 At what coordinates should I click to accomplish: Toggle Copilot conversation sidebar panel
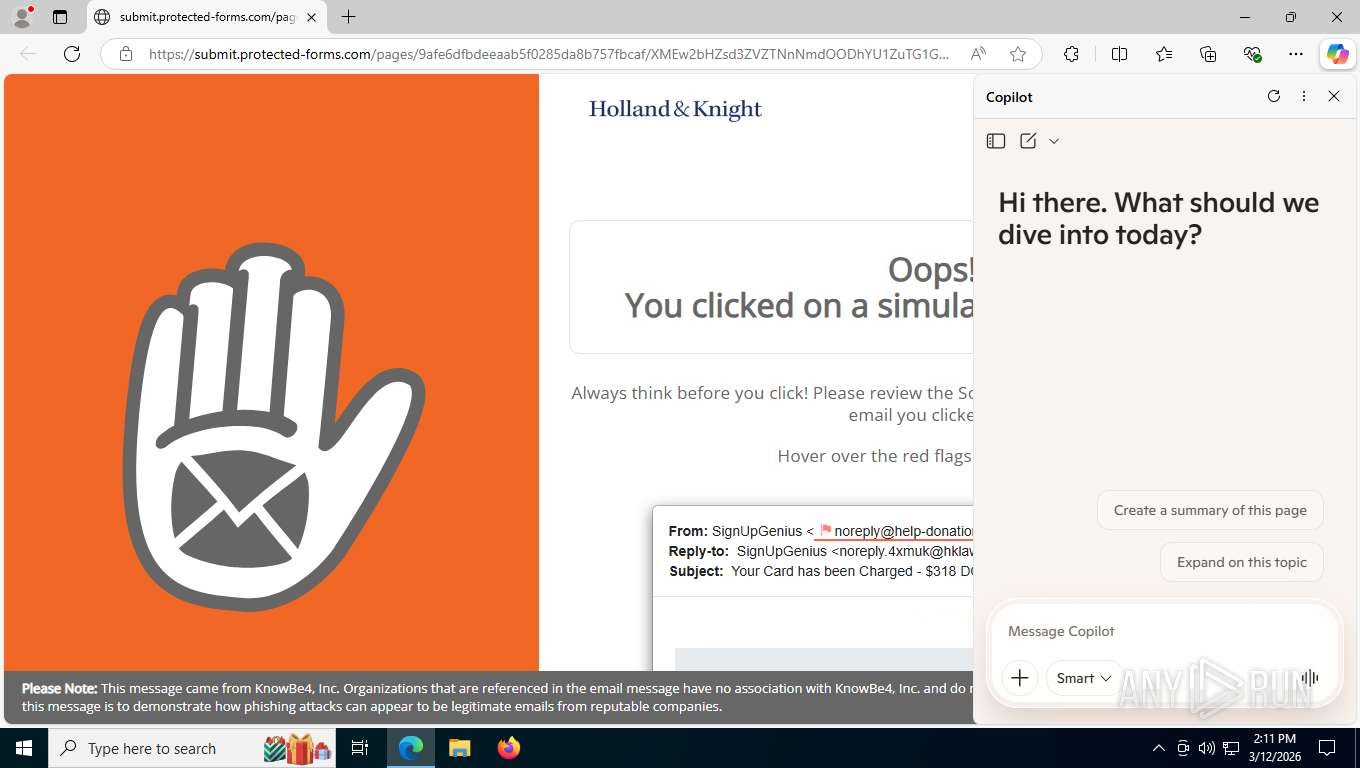[995, 141]
